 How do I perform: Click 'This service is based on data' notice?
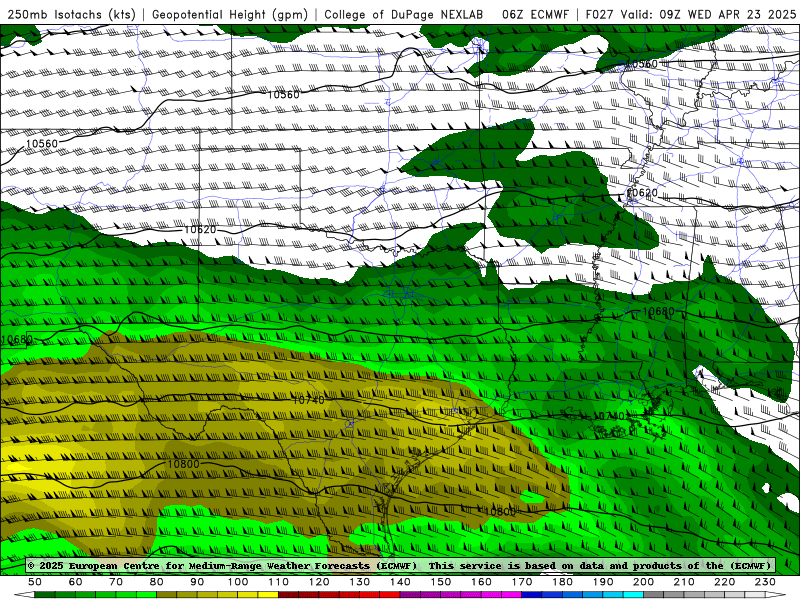515,566
